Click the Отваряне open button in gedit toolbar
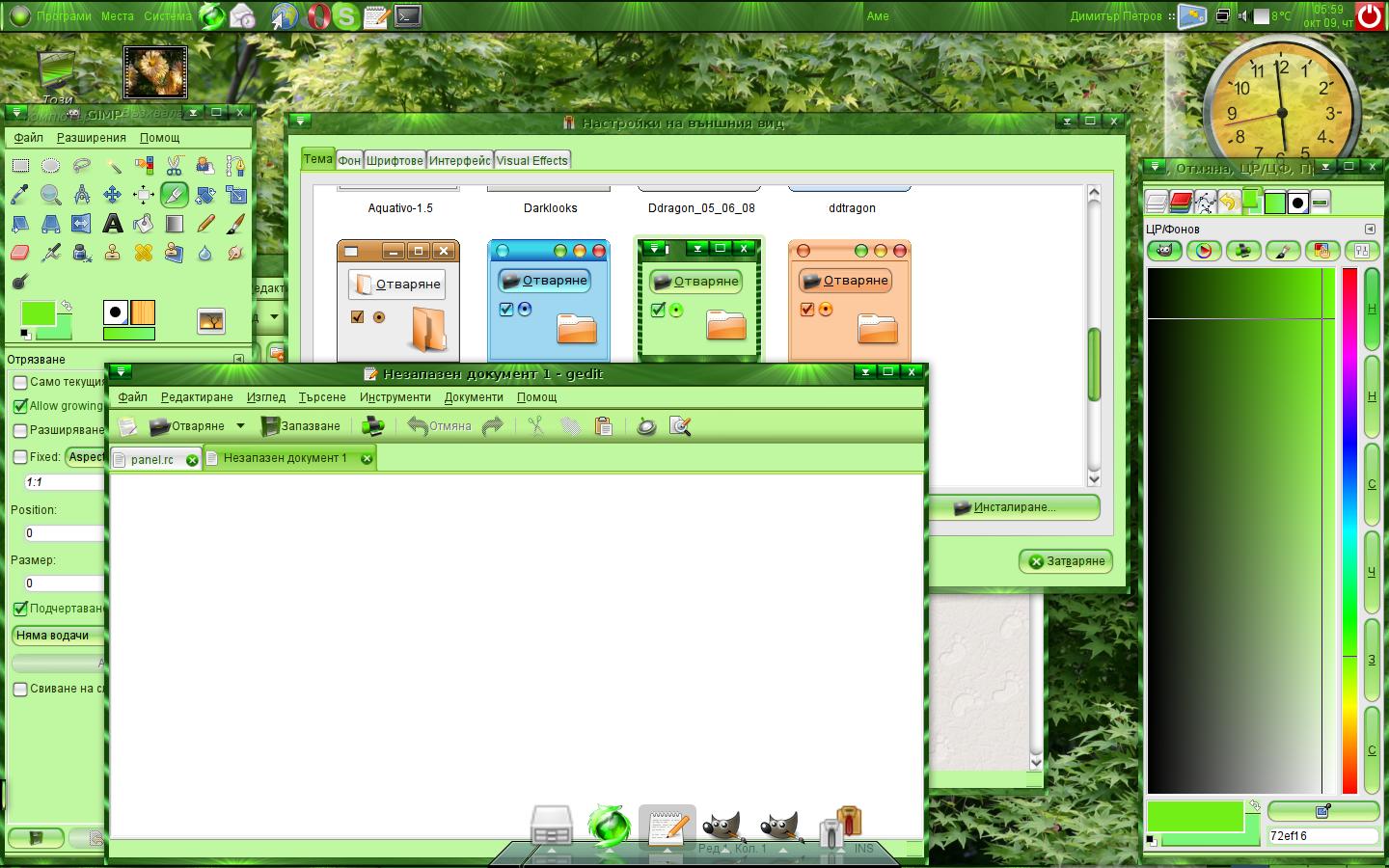Image resolution: width=1389 pixels, height=868 pixels. tap(187, 425)
